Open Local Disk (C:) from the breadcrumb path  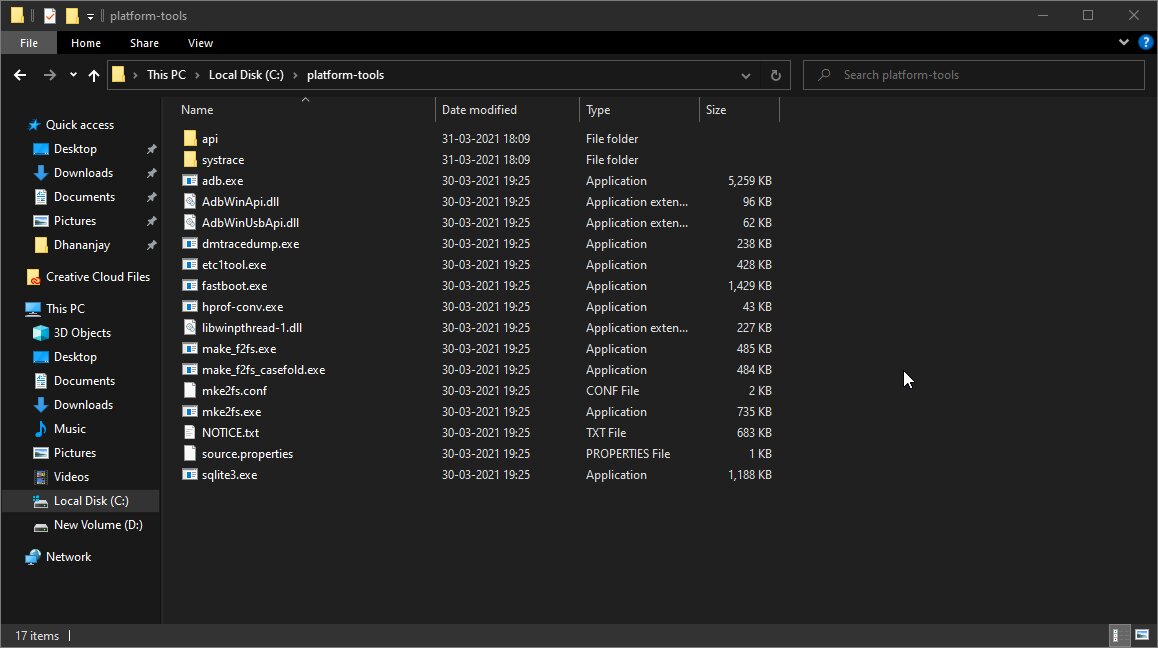245,74
